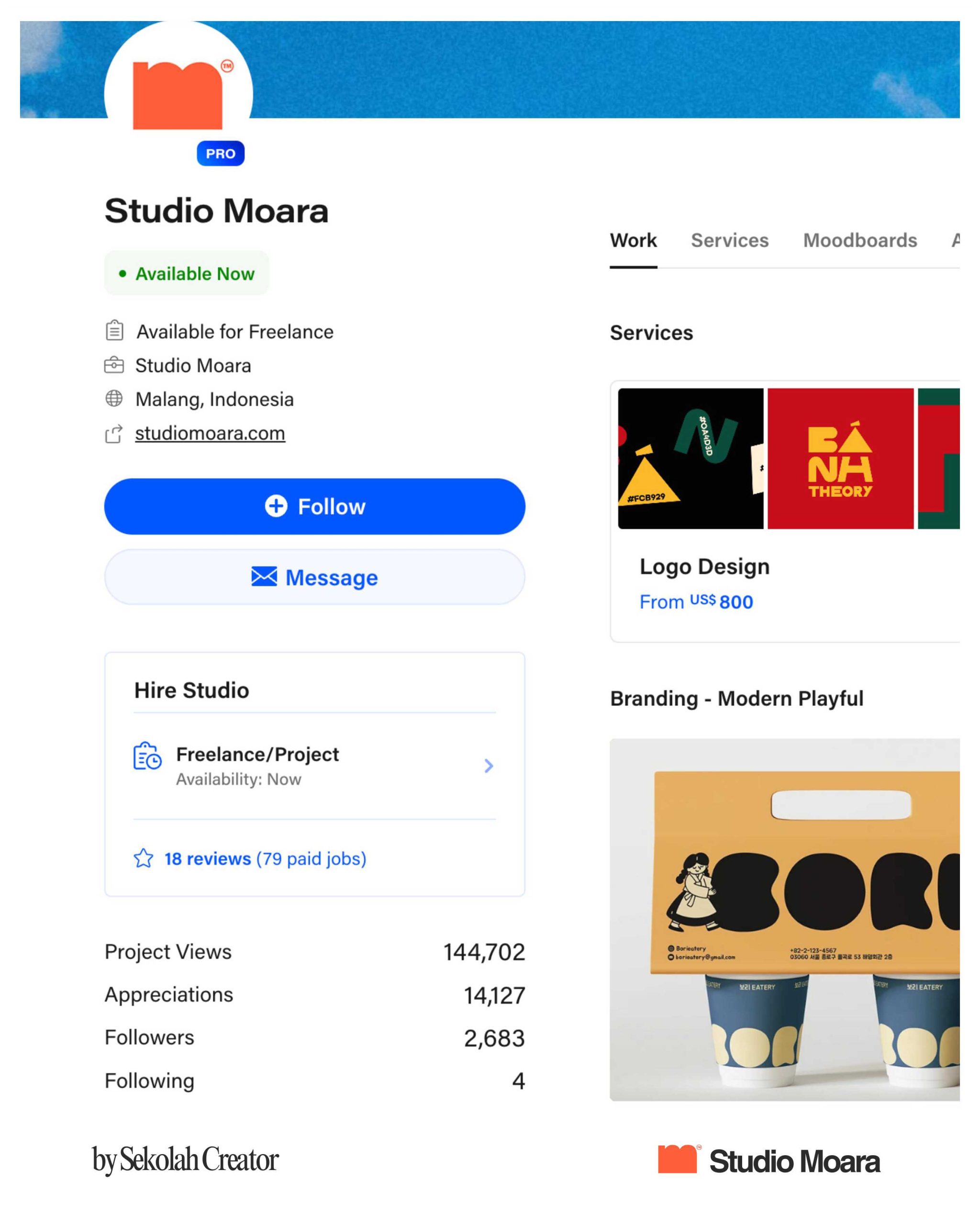Open the Banh Theory red logo thumbnail
980x1225 pixels.
[840, 458]
